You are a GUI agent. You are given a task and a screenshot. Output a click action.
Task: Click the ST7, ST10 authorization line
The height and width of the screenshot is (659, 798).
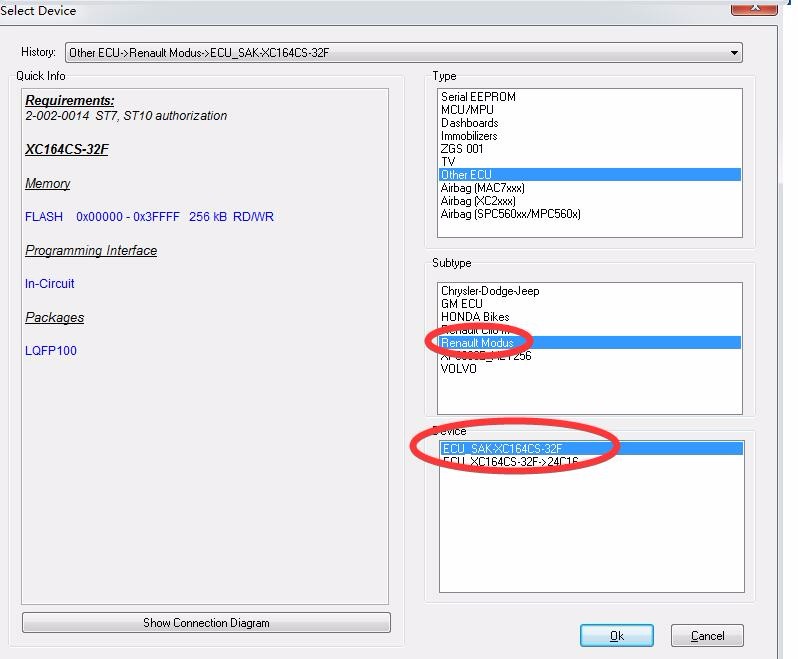tap(126, 116)
